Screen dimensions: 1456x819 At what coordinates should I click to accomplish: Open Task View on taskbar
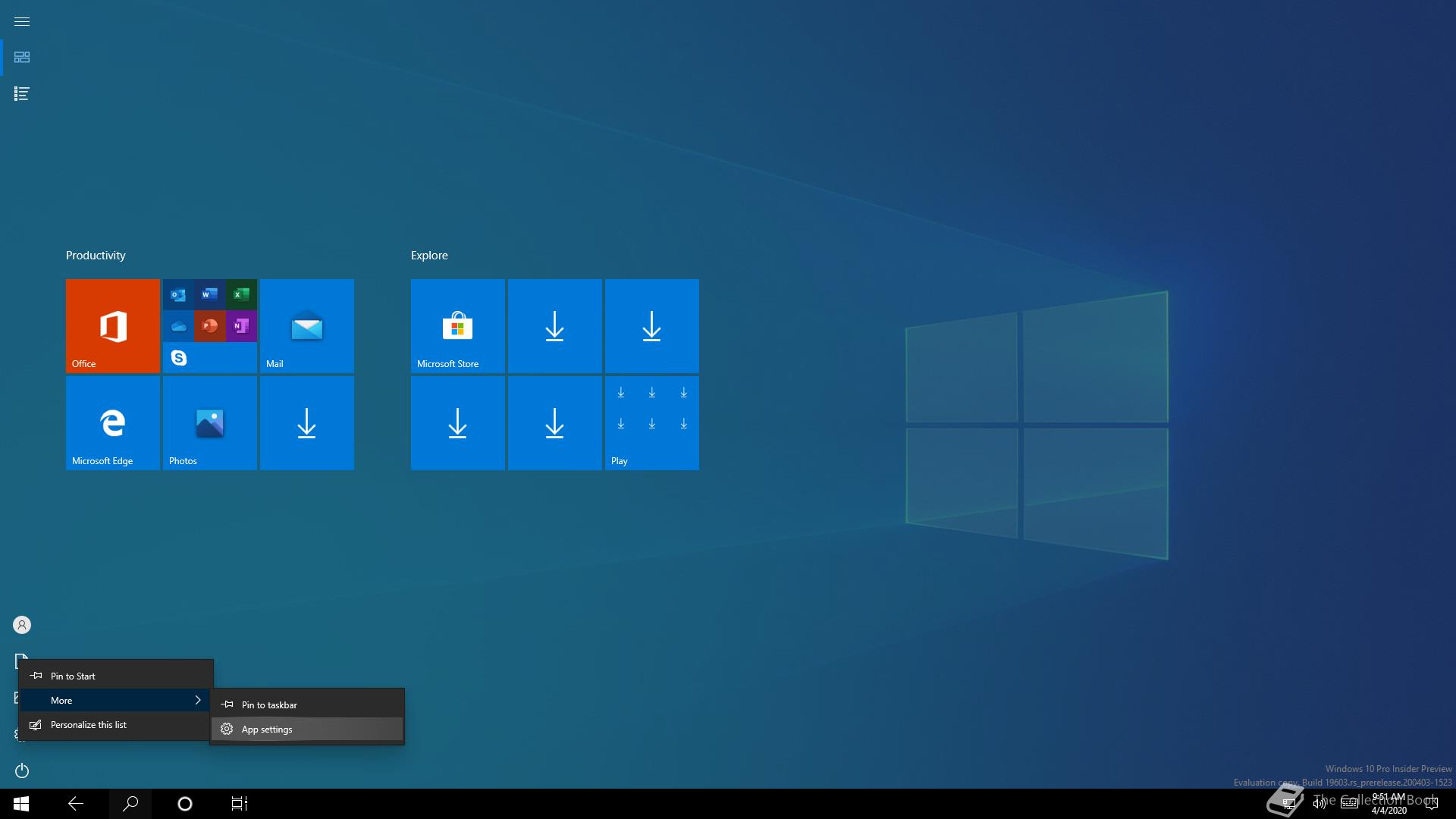coord(240,804)
